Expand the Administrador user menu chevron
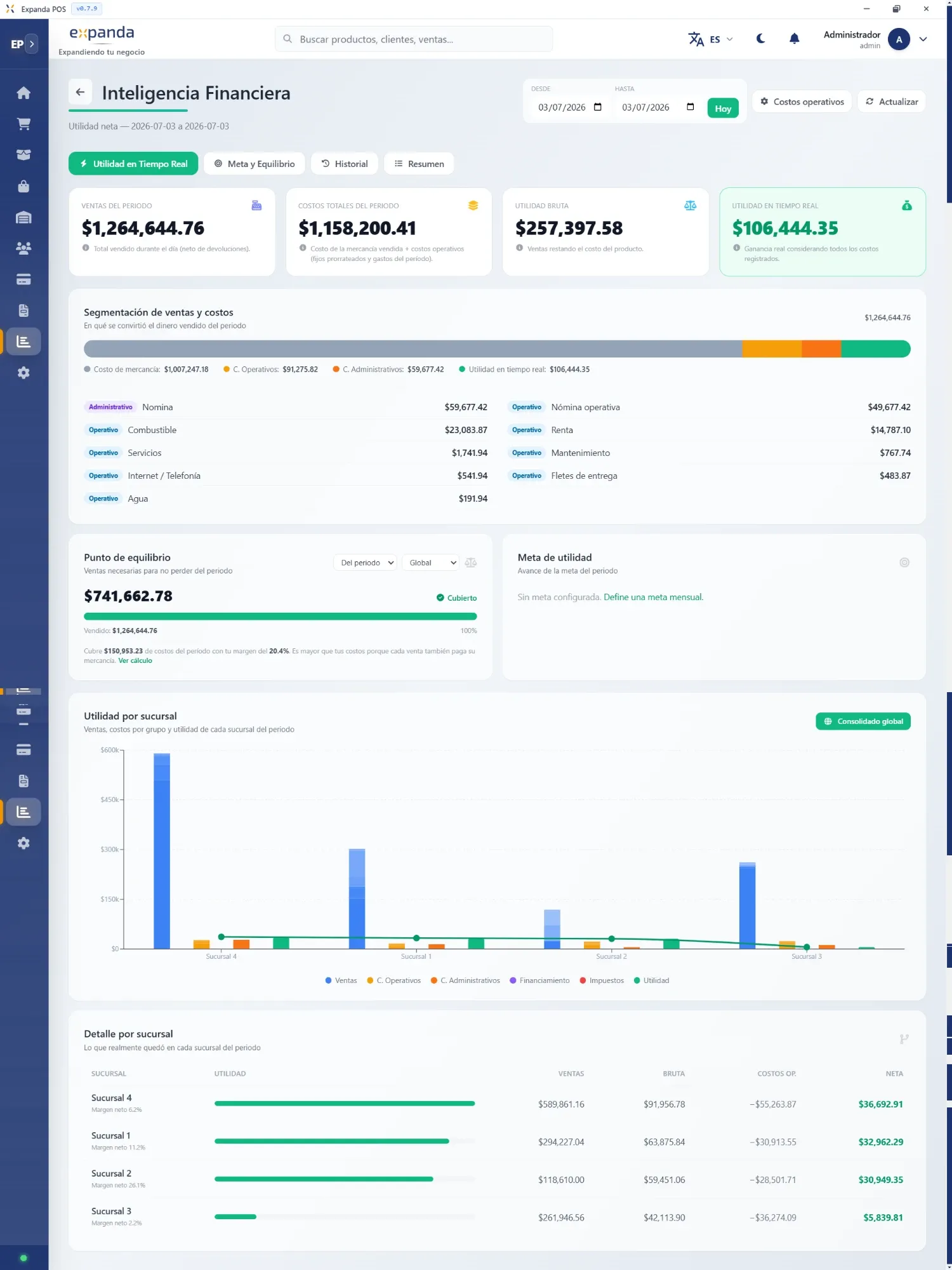952x1270 pixels. tap(923, 39)
